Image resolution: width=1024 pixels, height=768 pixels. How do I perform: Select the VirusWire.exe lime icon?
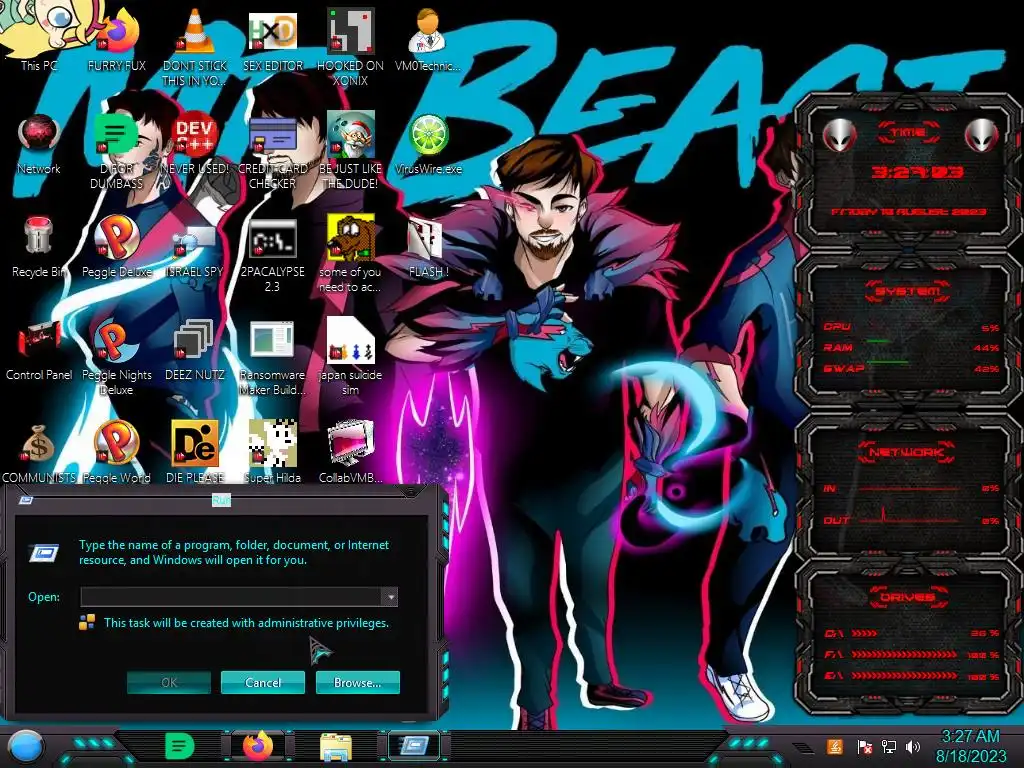pyautogui.click(x=428, y=144)
